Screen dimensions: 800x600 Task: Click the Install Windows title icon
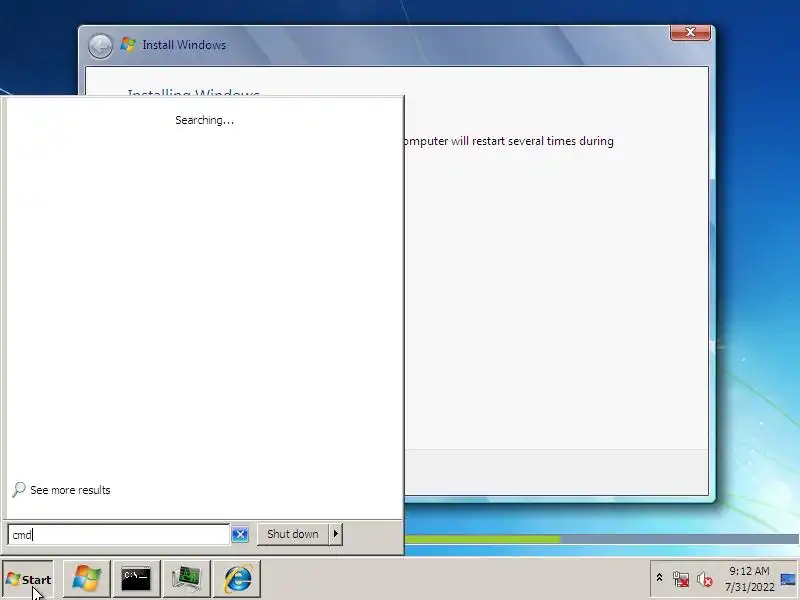[x=128, y=44]
